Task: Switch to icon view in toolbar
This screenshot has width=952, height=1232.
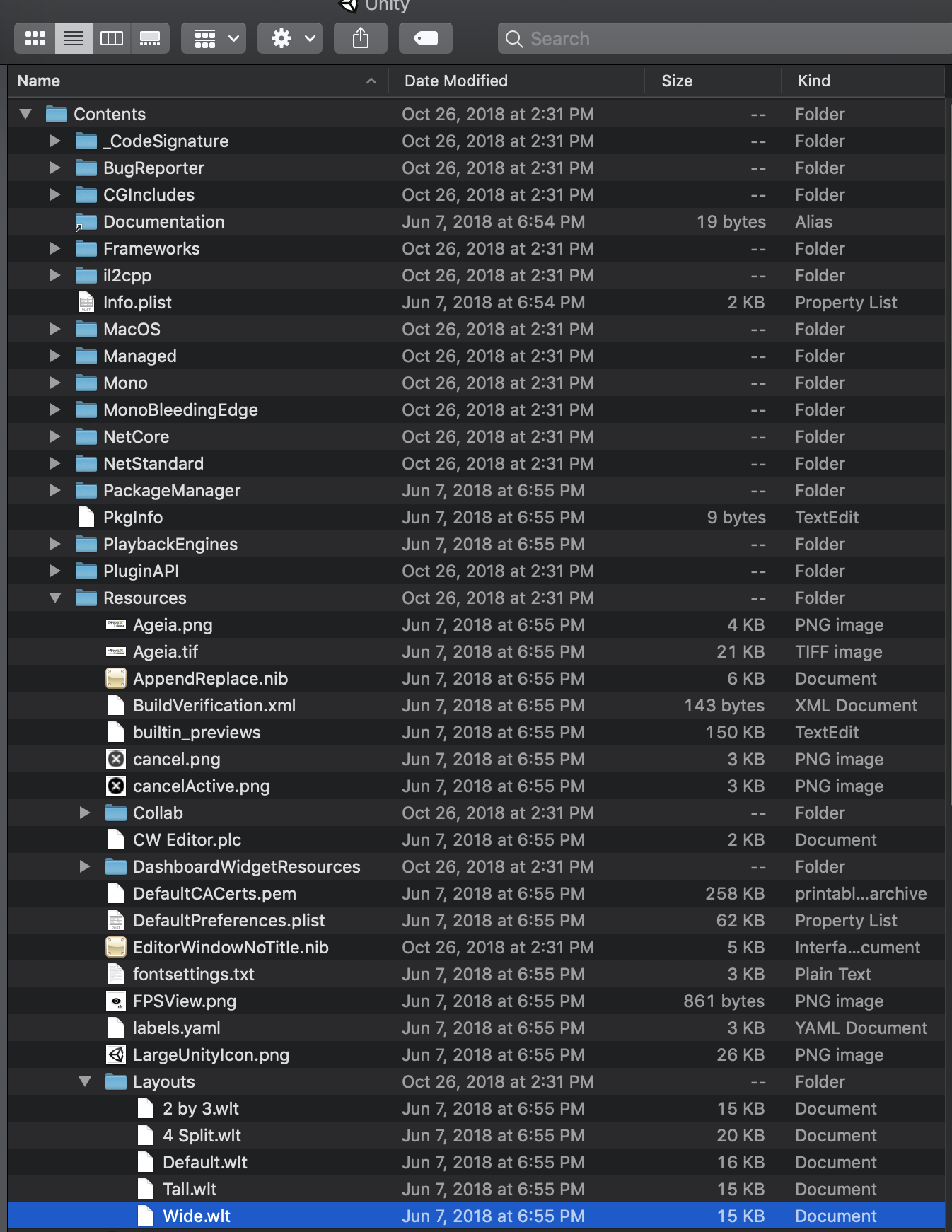Action: 35,38
